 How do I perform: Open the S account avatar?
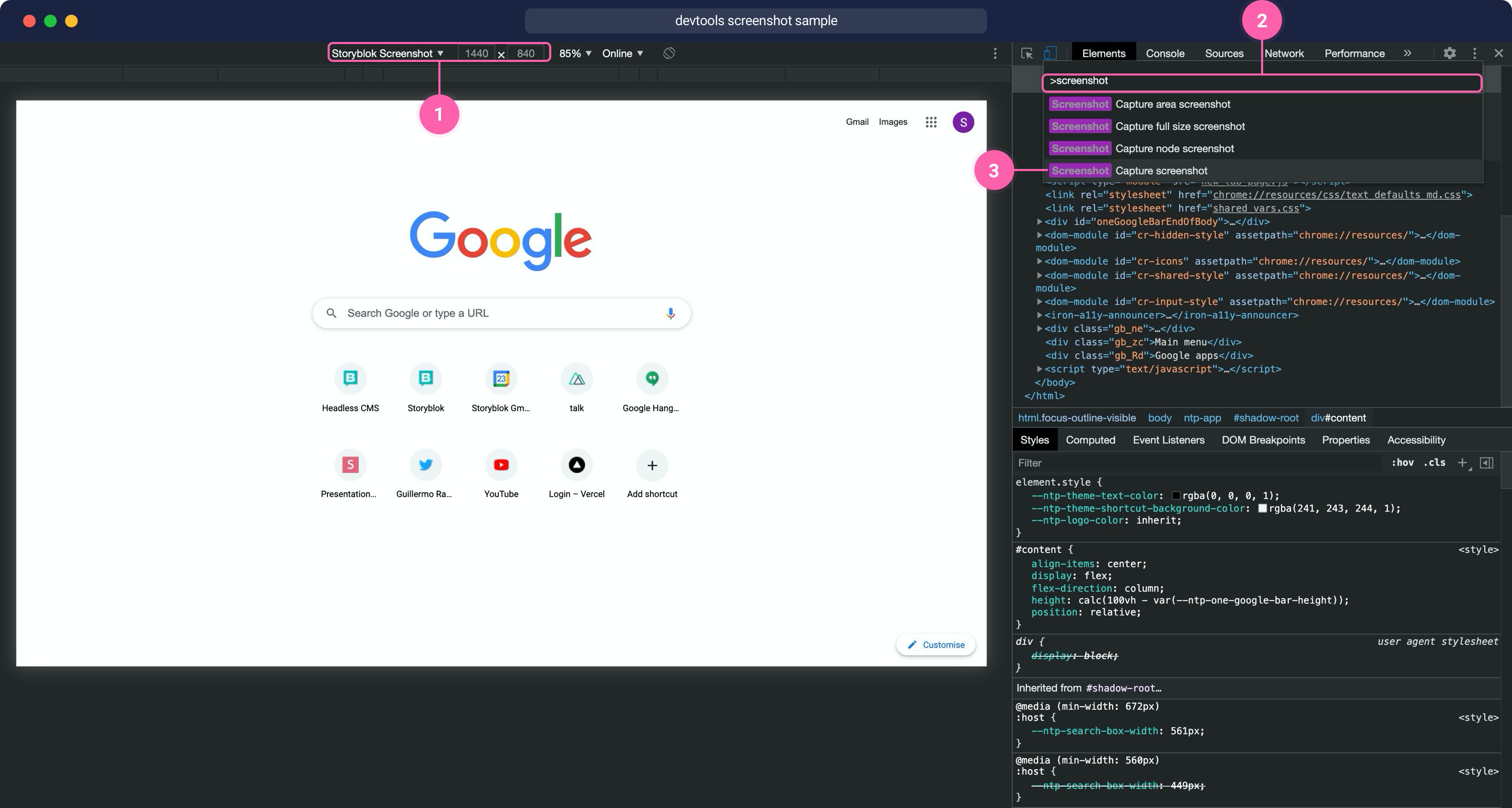click(x=963, y=122)
